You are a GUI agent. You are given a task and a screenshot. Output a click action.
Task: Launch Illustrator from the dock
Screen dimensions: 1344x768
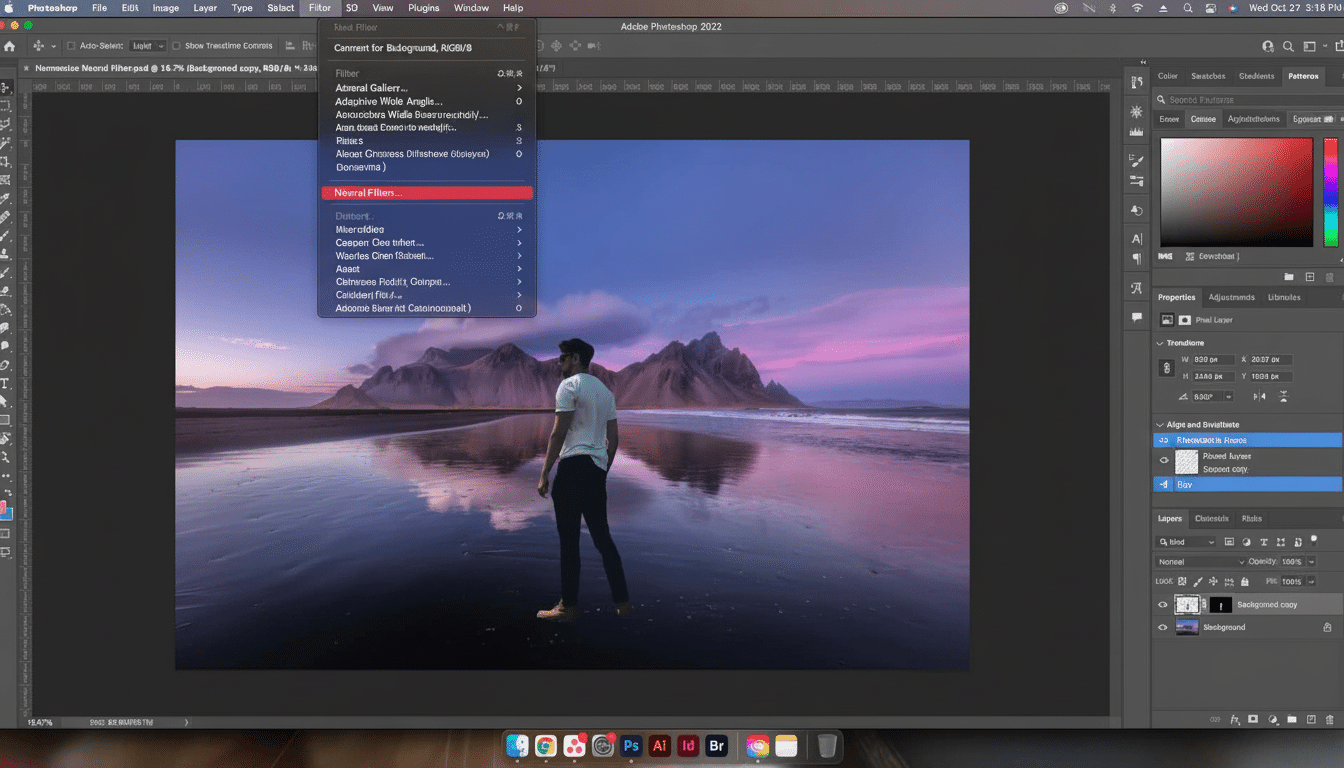tap(659, 746)
